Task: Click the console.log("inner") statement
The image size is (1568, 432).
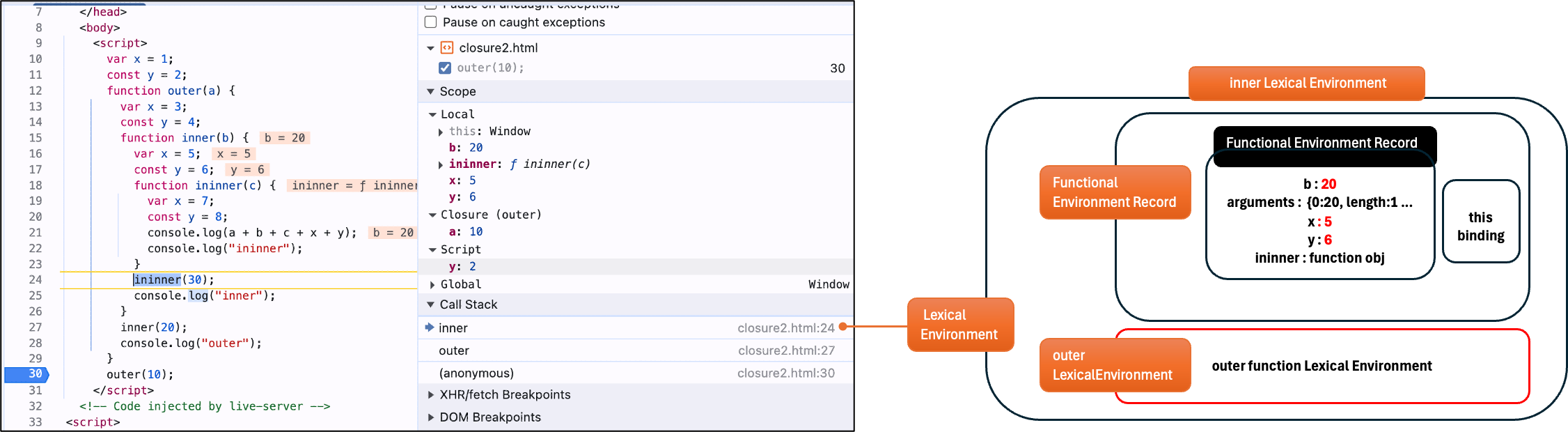Action: (205, 295)
